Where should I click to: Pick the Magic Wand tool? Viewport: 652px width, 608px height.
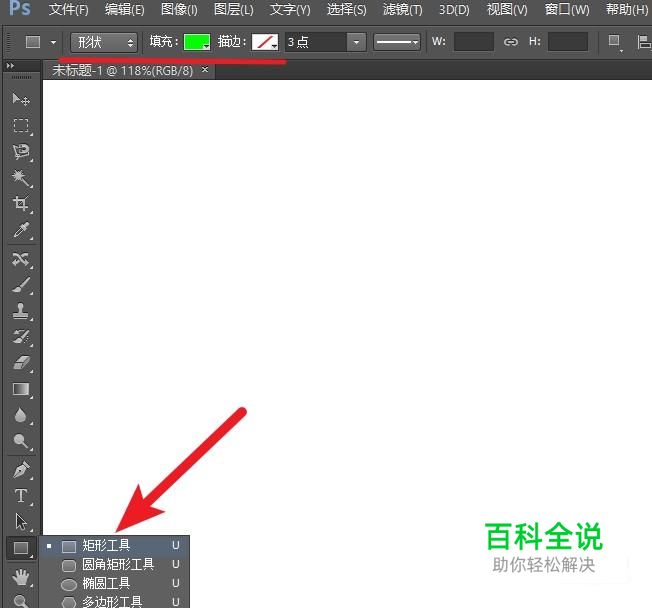pos(20,178)
